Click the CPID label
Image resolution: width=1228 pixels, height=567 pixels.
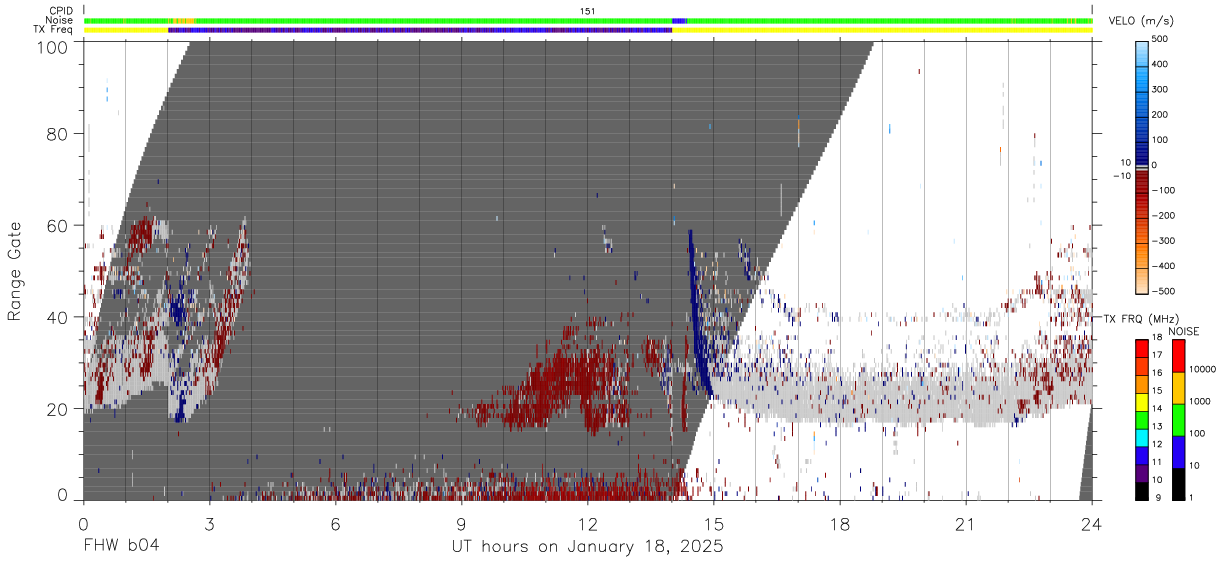[x=61, y=11]
